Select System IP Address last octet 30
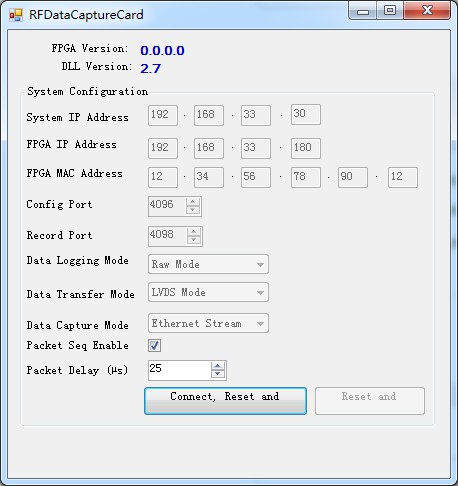This screenshot has width=458, height=486. tap(306, 115)
